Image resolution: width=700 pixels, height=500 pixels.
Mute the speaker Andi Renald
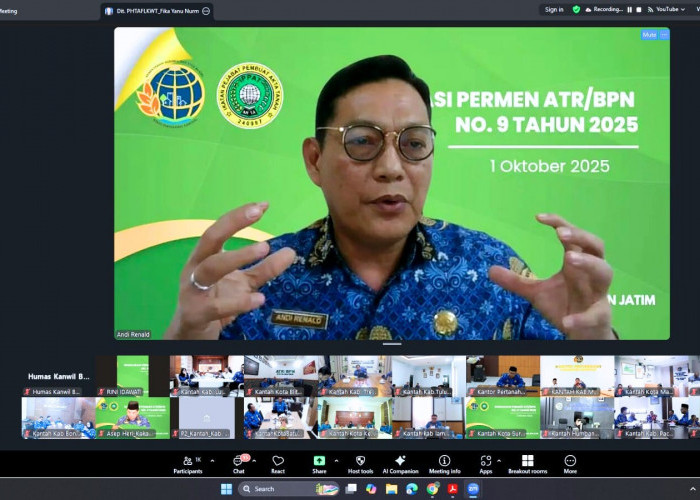[649, 34]
